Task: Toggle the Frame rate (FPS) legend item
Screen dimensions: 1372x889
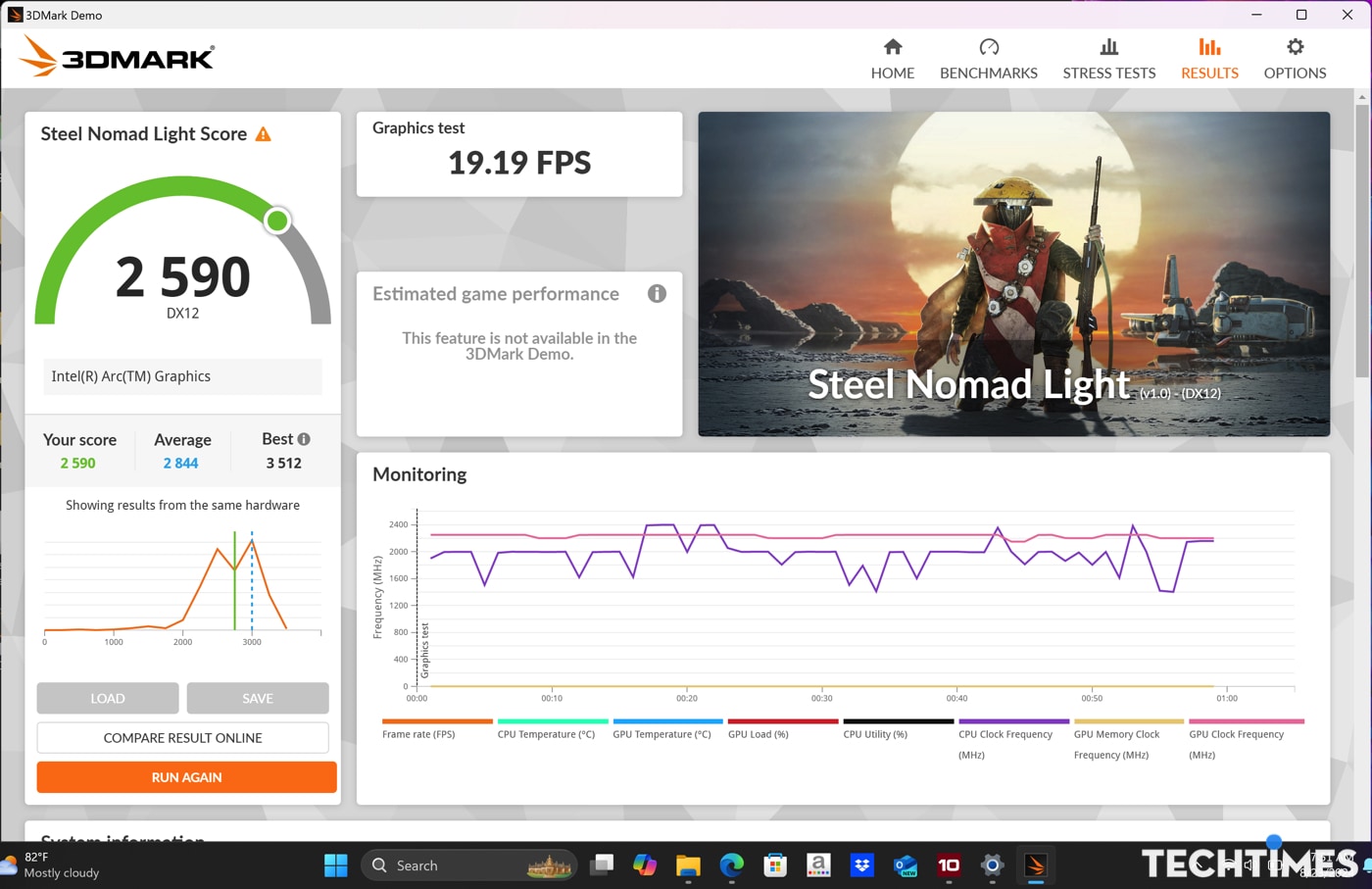Action: point(436,729)
